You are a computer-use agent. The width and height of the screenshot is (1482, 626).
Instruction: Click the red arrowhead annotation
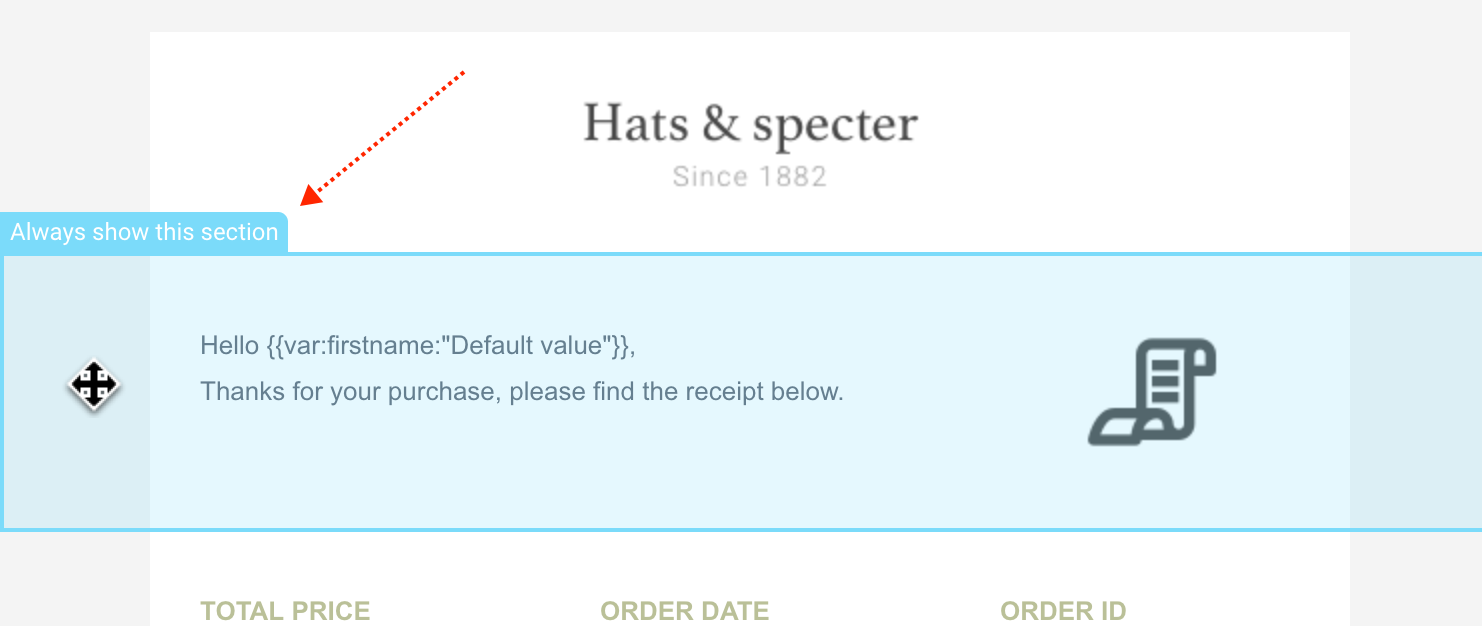[x=312, y=194]
